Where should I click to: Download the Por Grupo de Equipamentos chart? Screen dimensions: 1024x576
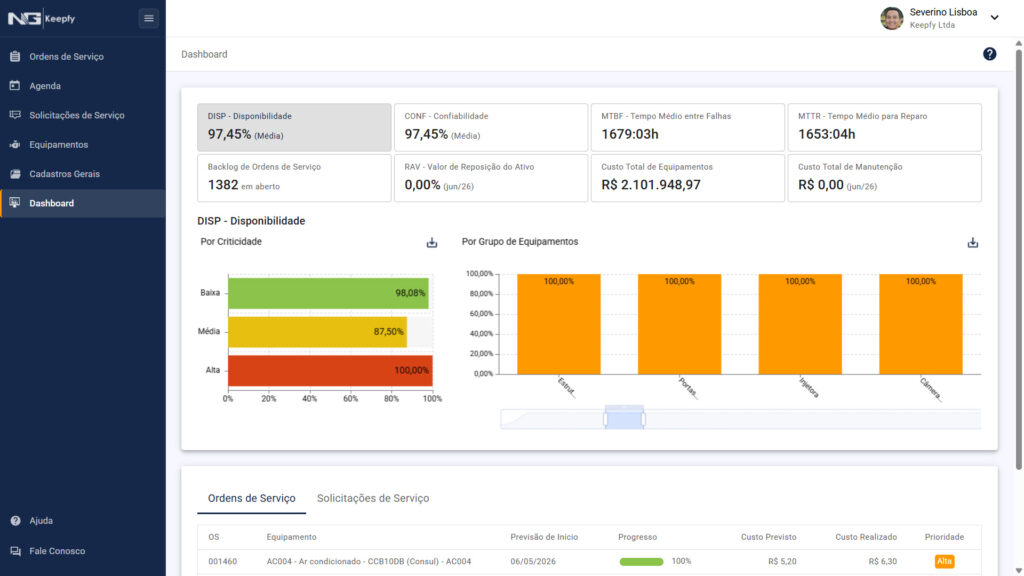[972, 242]
